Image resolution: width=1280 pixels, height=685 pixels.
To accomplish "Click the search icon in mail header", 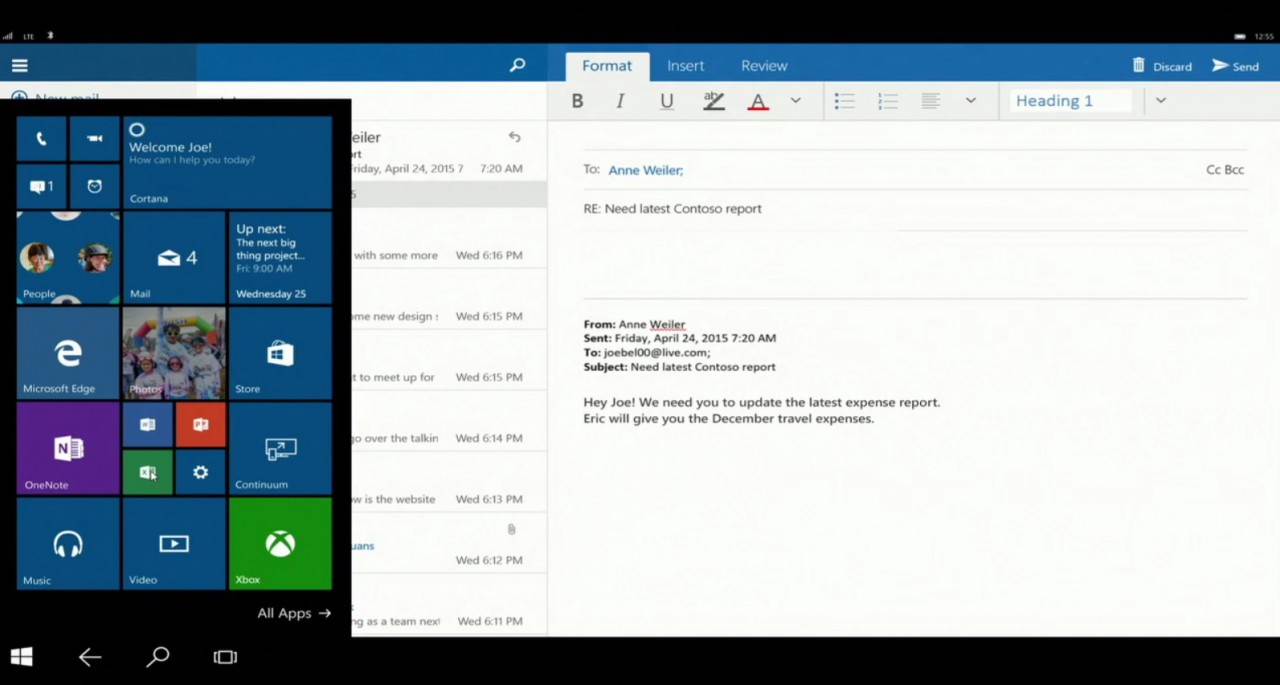I will [517, 65].
